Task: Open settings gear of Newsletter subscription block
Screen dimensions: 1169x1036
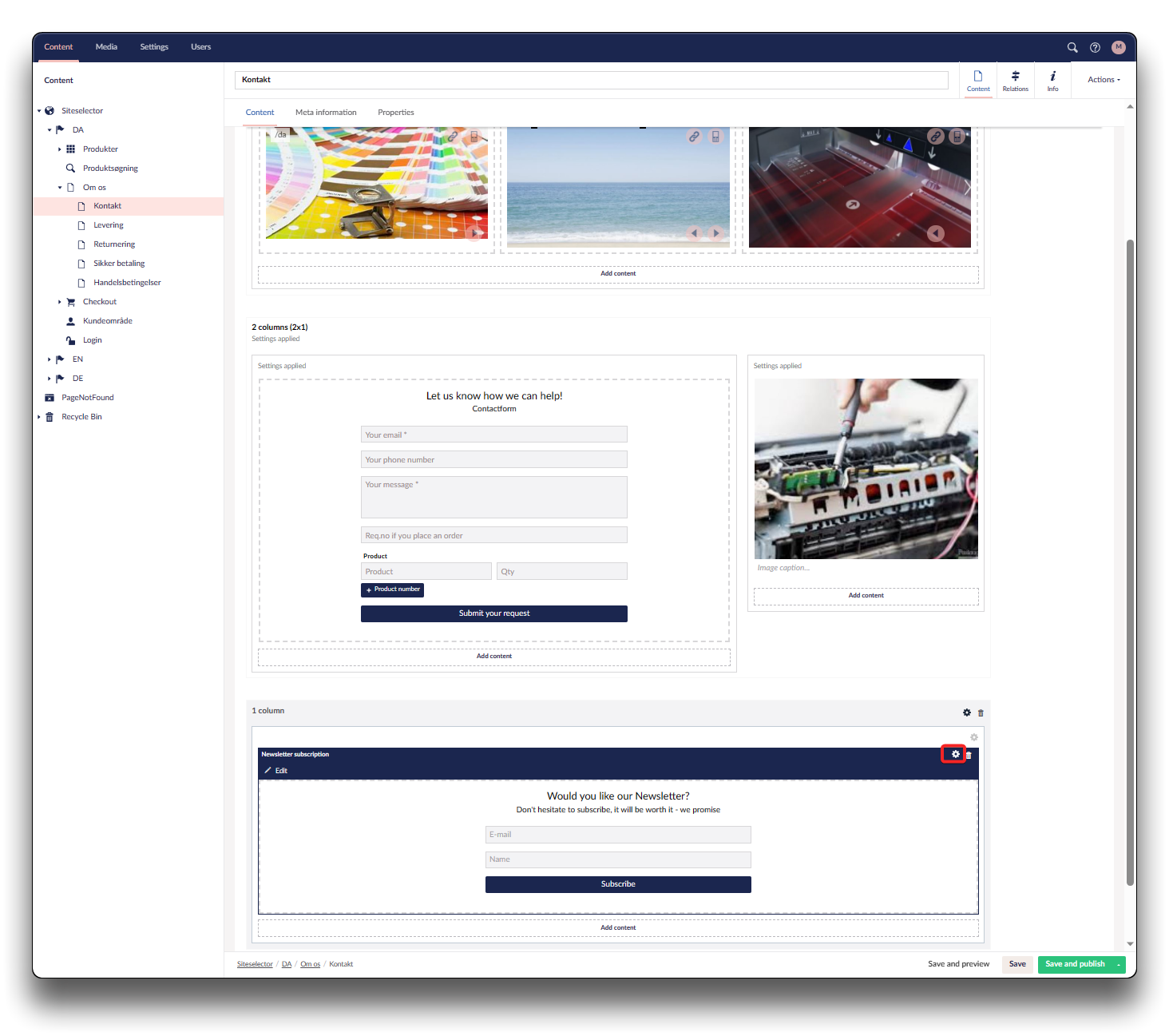Action: point(955,754)
